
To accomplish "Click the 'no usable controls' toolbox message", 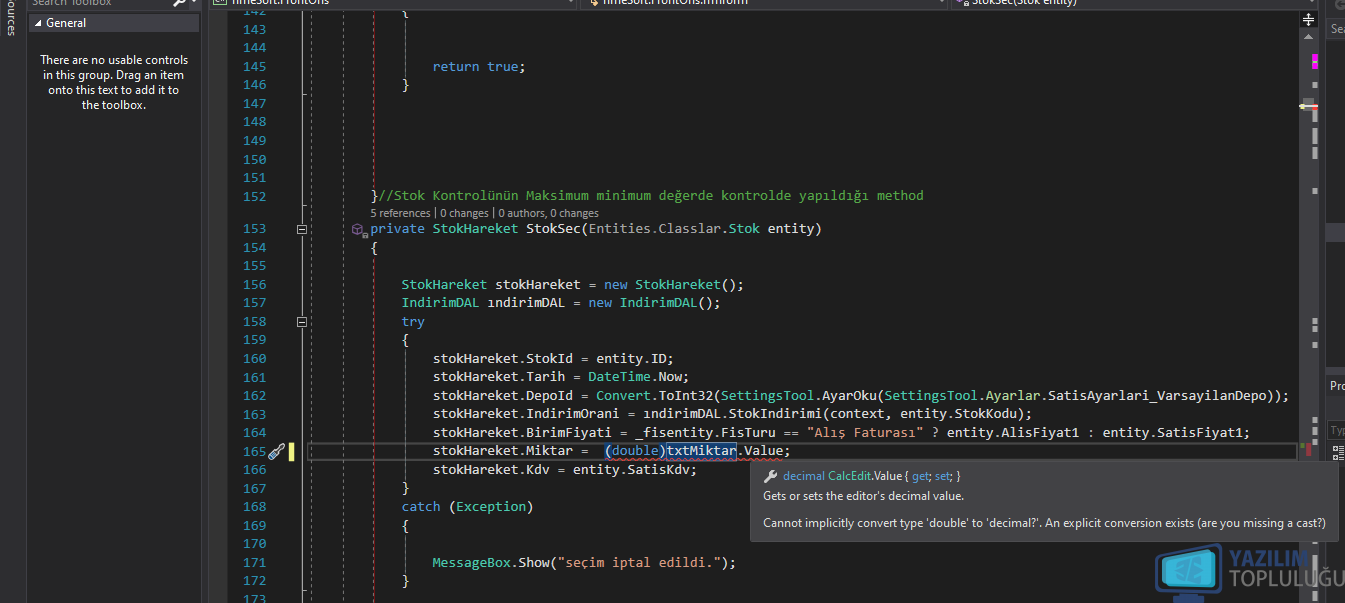I will coord(114,82).
